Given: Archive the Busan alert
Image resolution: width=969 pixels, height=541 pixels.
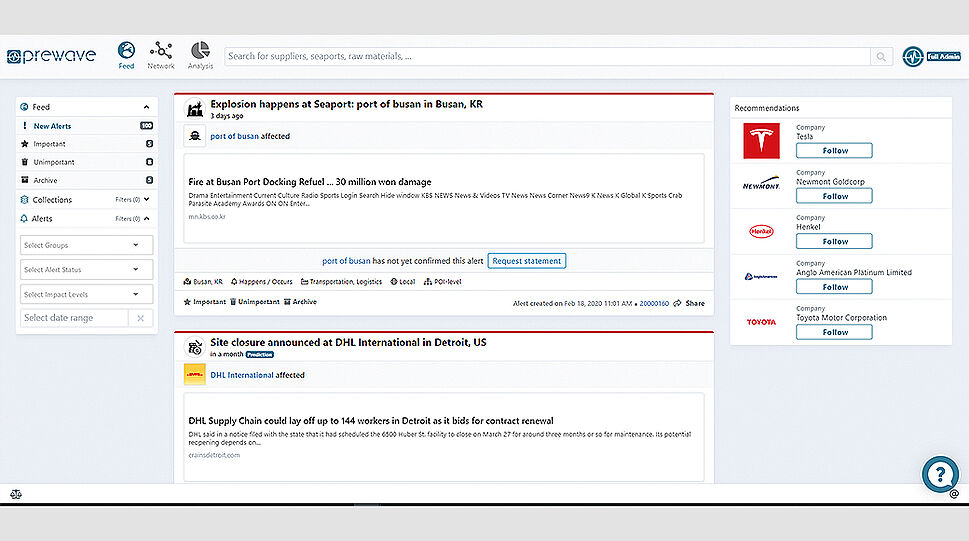Looking at the screenshot, I should point(300,302).
